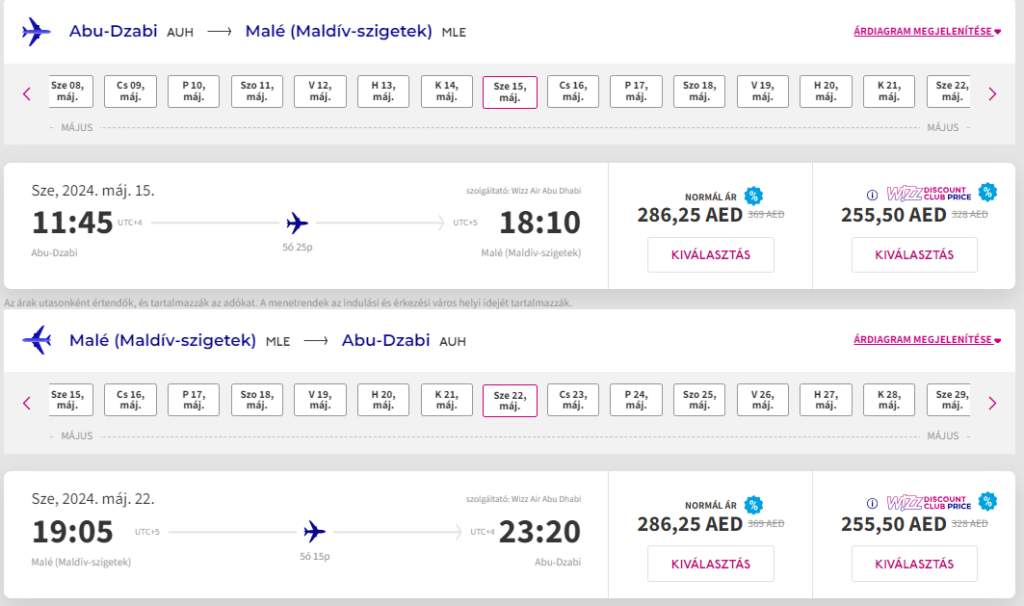The width and height of the screenshot is (1024, 606).
Task: Select return date Szo 25, máj.
Action: tap(699, 400)
